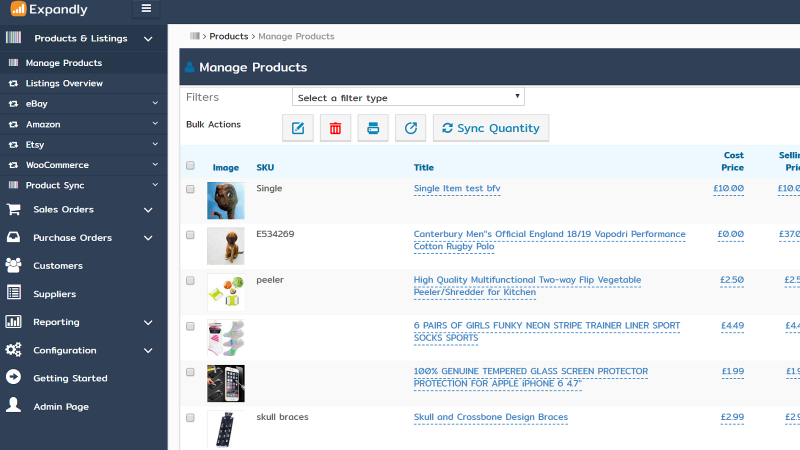Click Reporting chart icon
Image resolution: width=800 pixels, height=450 pixels.
13,321
